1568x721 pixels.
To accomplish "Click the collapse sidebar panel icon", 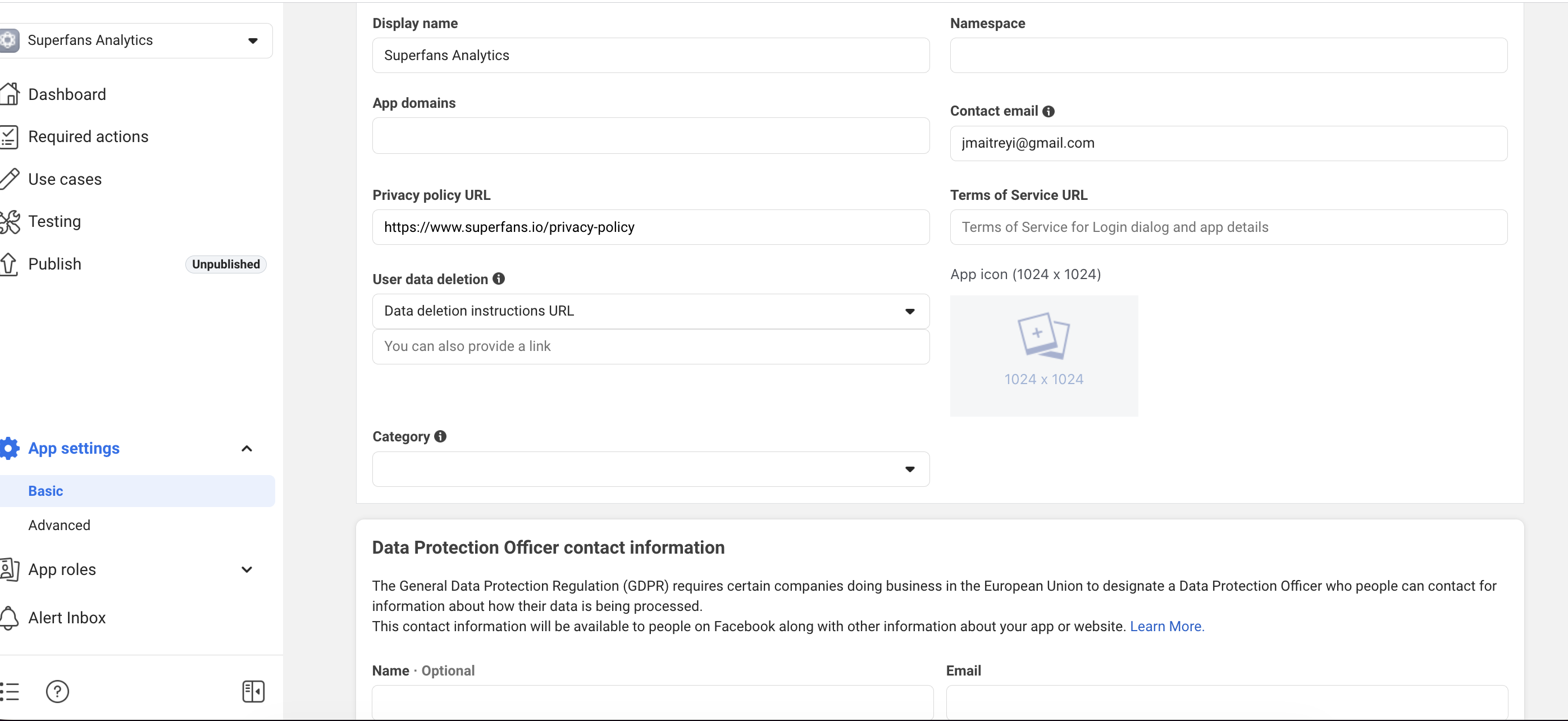I will point(253,691).
